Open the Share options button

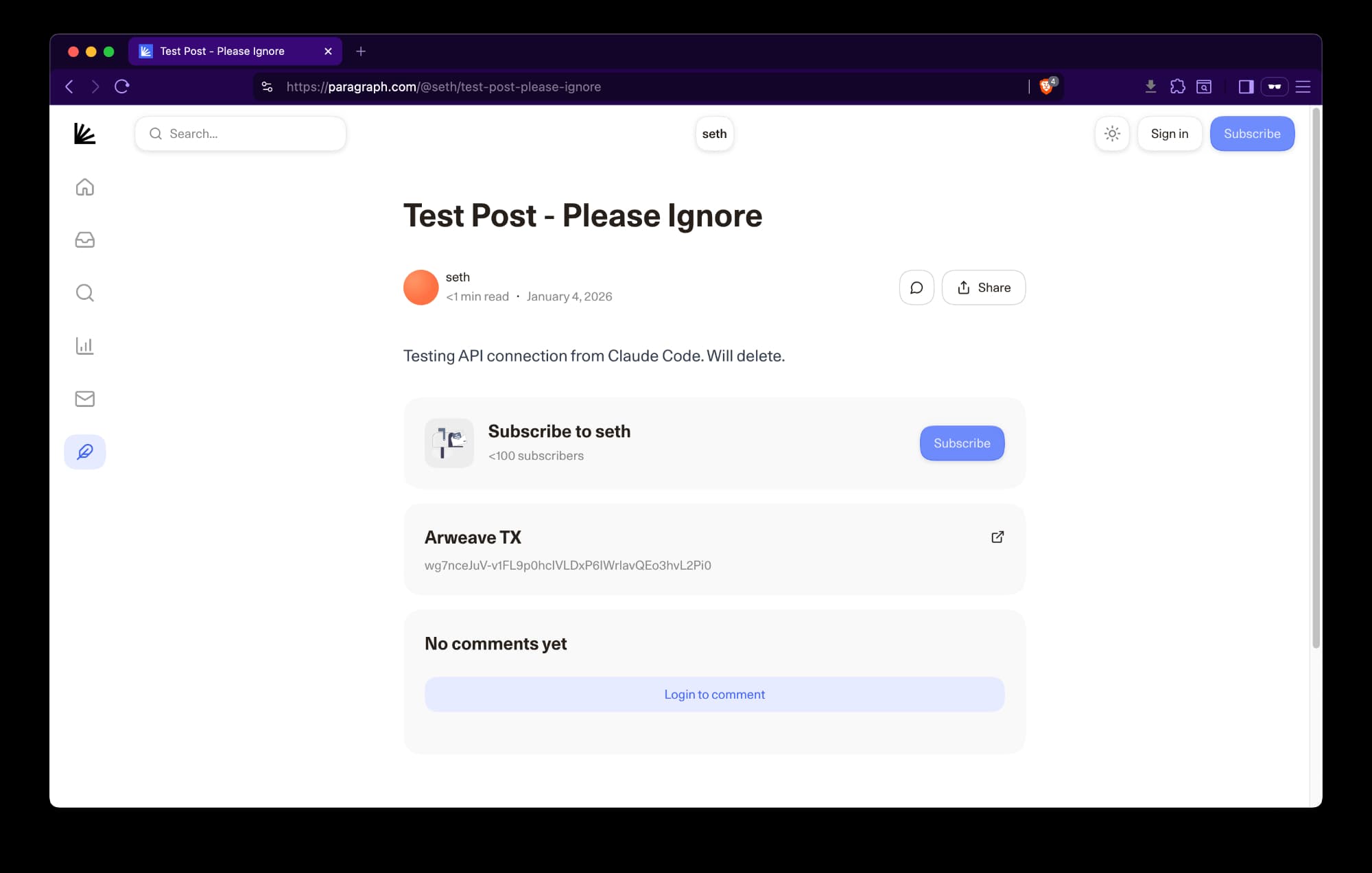(983, 288)
